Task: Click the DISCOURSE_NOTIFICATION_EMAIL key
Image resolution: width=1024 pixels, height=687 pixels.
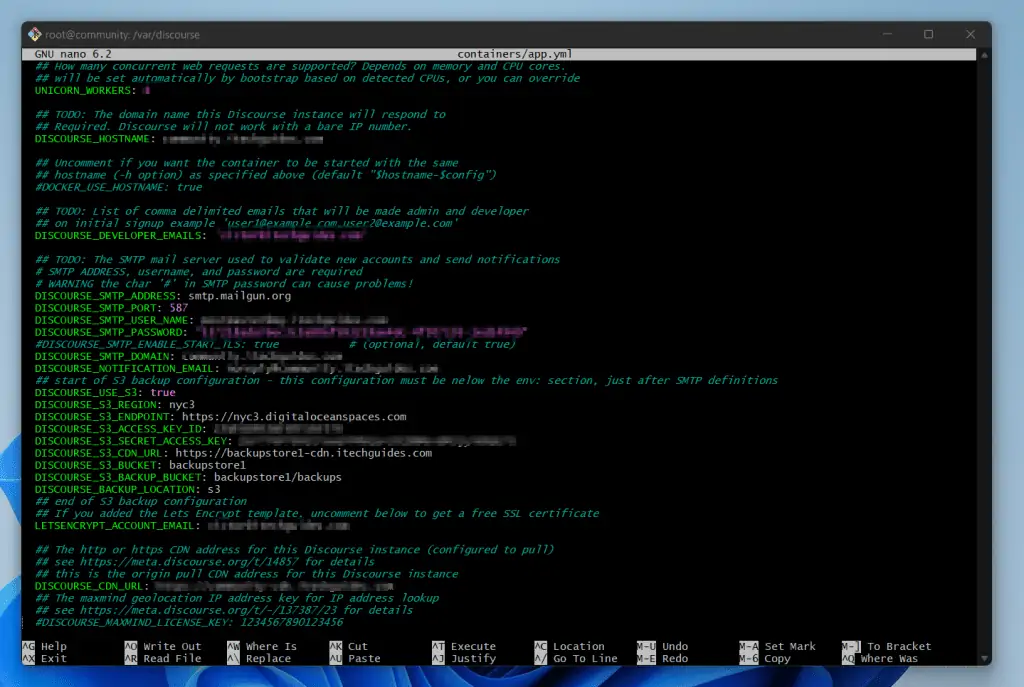Action: 124,369
